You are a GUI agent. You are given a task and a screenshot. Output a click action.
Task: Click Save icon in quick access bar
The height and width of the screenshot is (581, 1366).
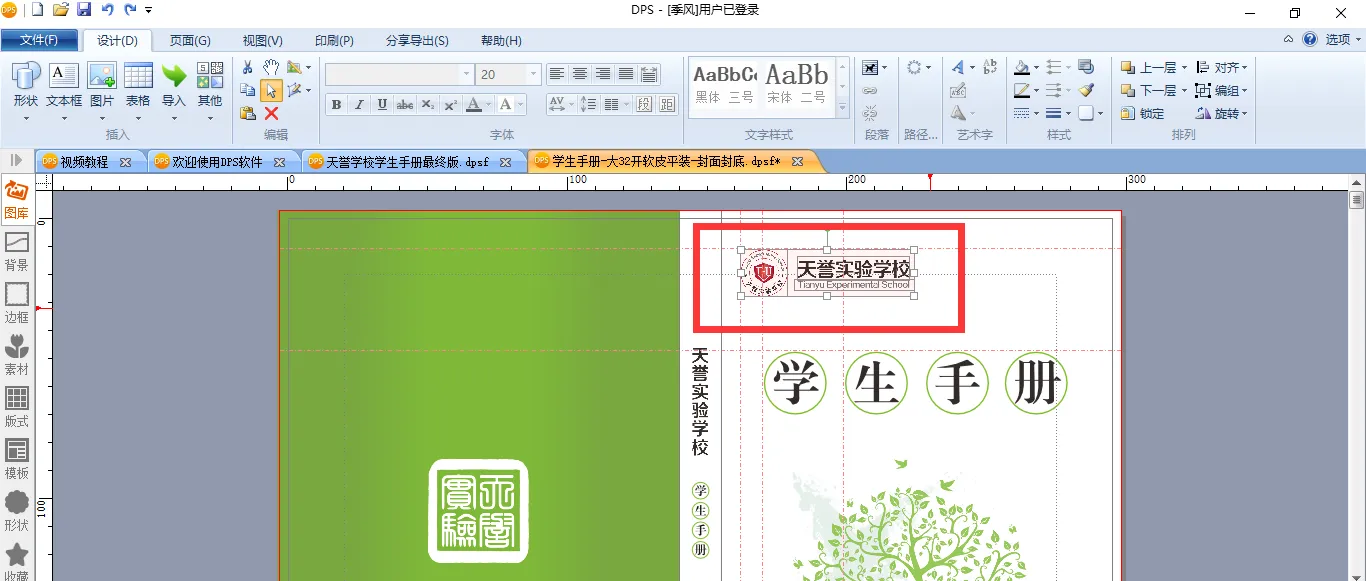coord(84,10)
